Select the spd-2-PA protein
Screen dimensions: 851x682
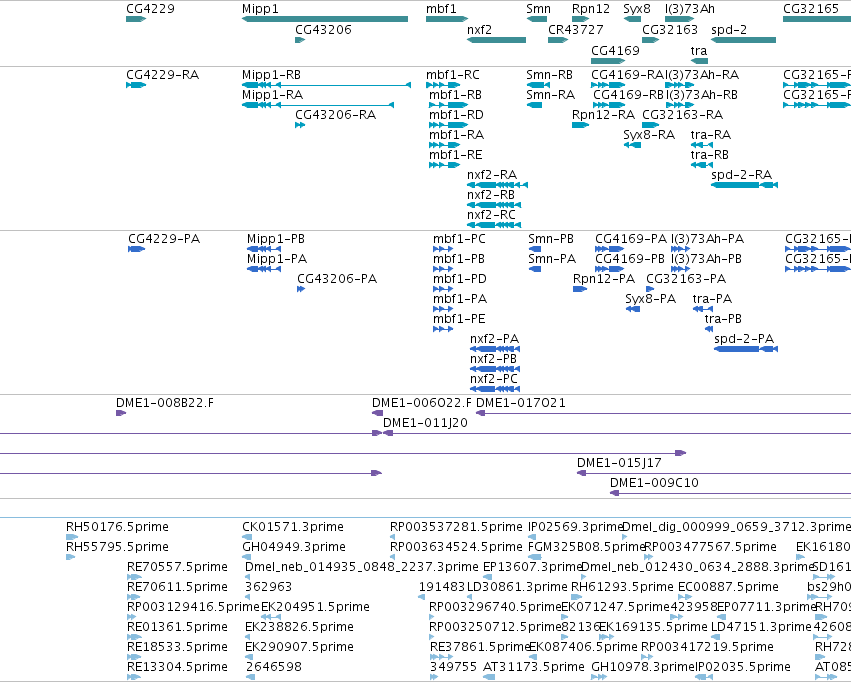tap(746, 349)
